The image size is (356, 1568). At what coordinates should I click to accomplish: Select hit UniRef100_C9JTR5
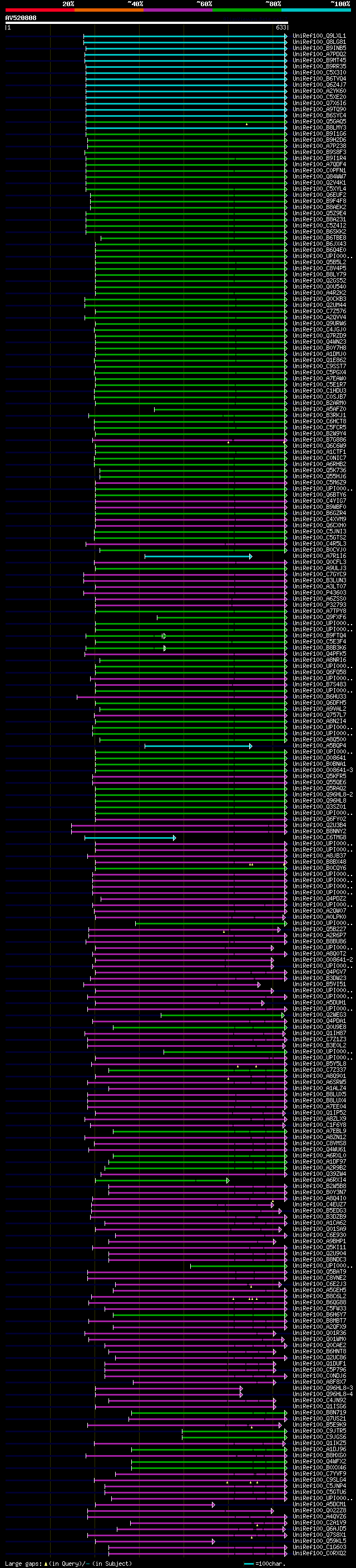click(319, 1431)
